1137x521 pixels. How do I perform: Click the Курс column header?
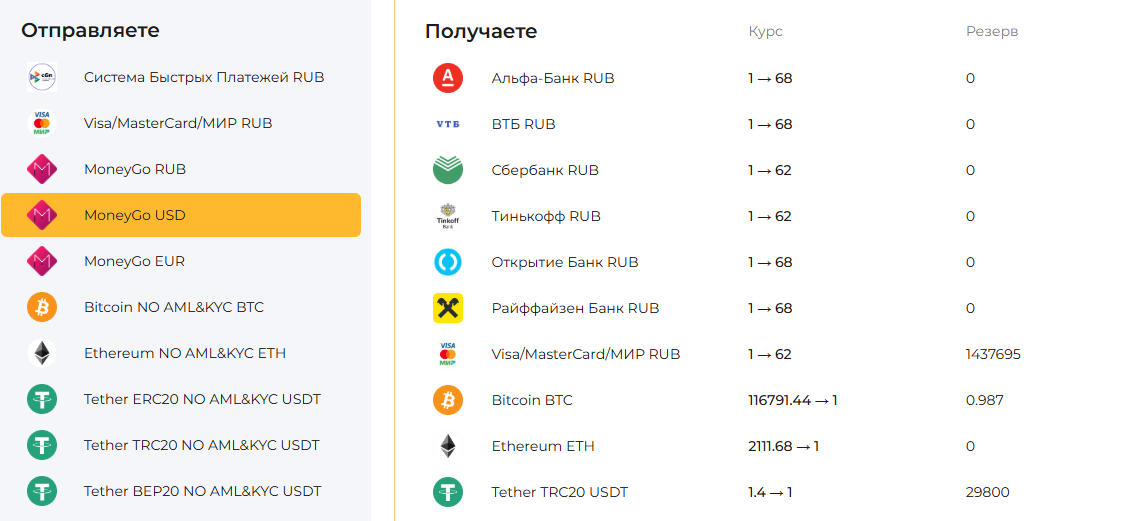point(765,31)
